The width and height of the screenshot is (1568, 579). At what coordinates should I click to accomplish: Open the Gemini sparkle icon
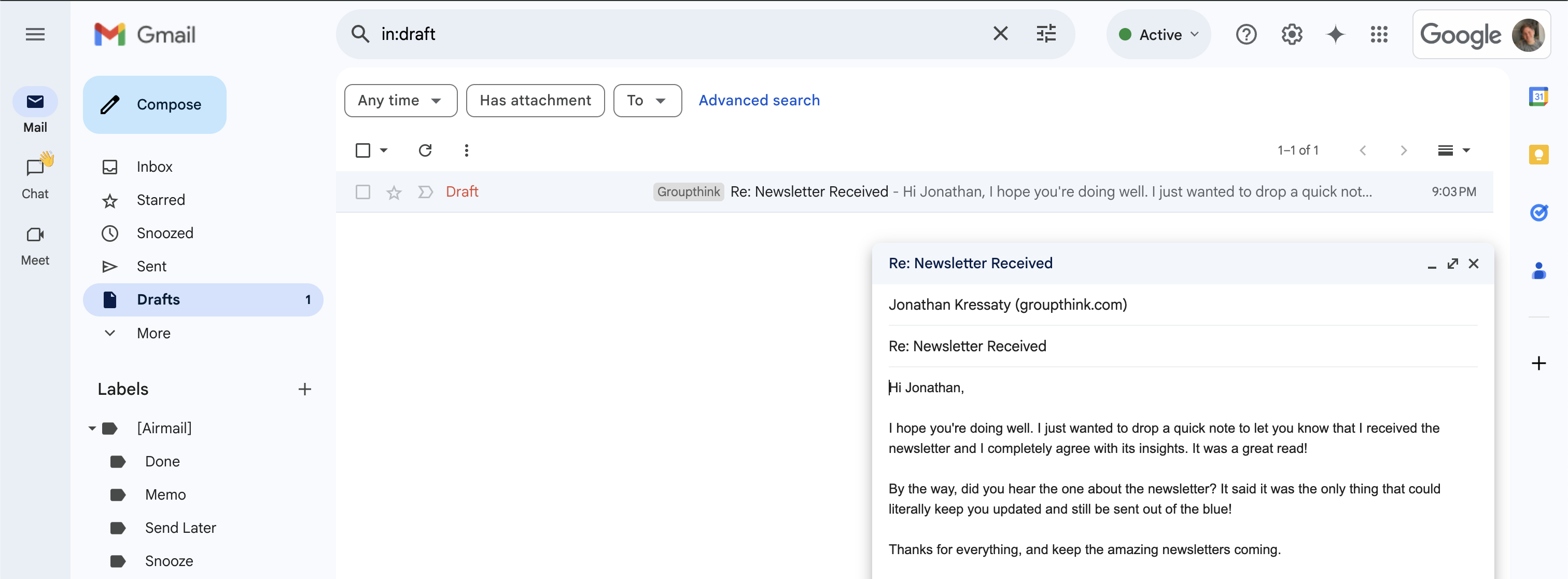[x=1336, y=34]
